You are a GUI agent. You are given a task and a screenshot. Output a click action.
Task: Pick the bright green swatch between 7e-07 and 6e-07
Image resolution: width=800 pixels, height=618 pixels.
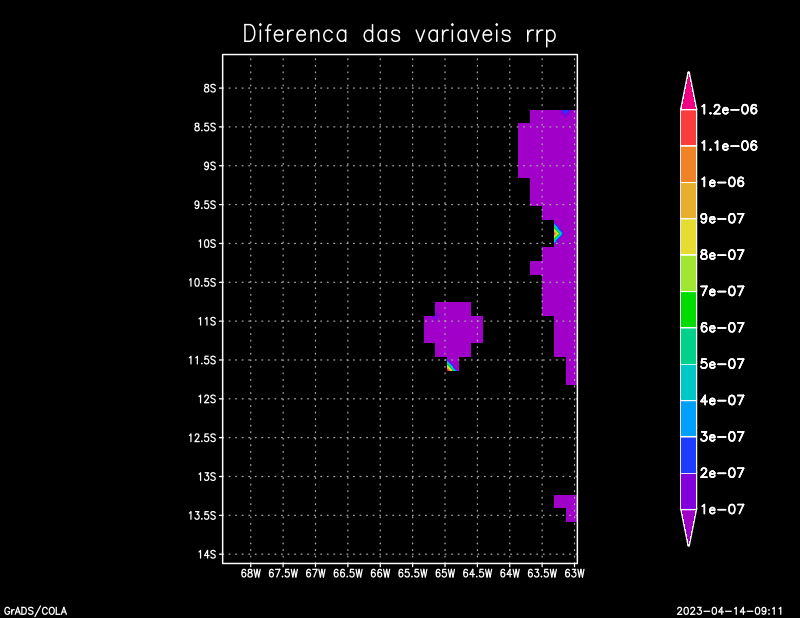pos(688,309)
